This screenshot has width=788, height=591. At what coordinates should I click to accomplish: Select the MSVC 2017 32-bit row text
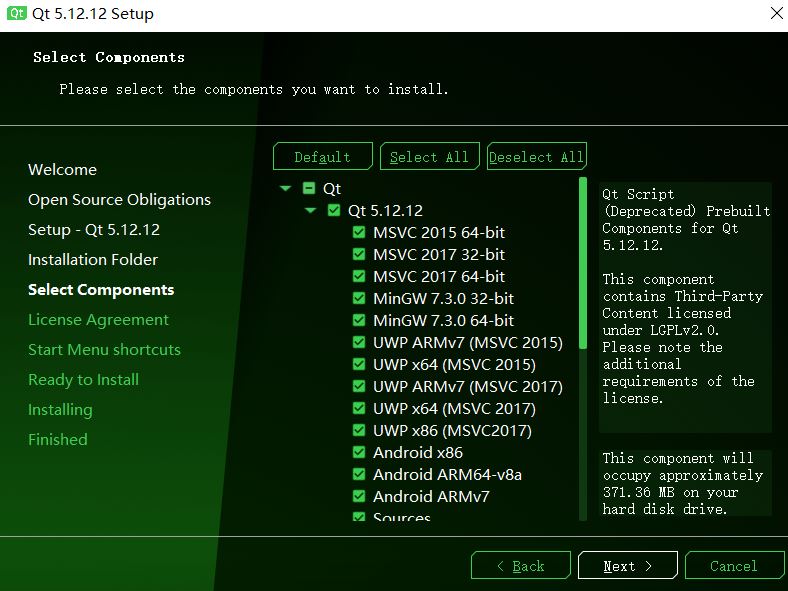click(439, 254)
